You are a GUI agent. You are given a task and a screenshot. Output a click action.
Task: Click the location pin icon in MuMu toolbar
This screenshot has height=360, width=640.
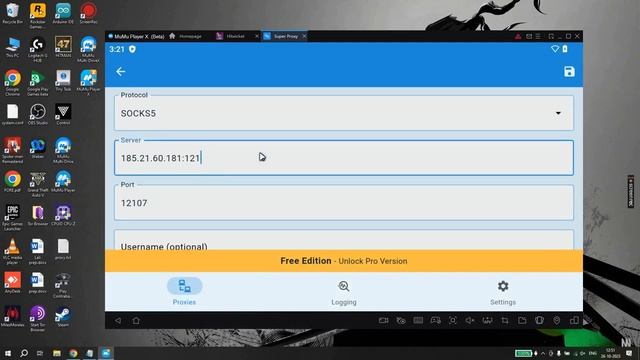(556, 321)
